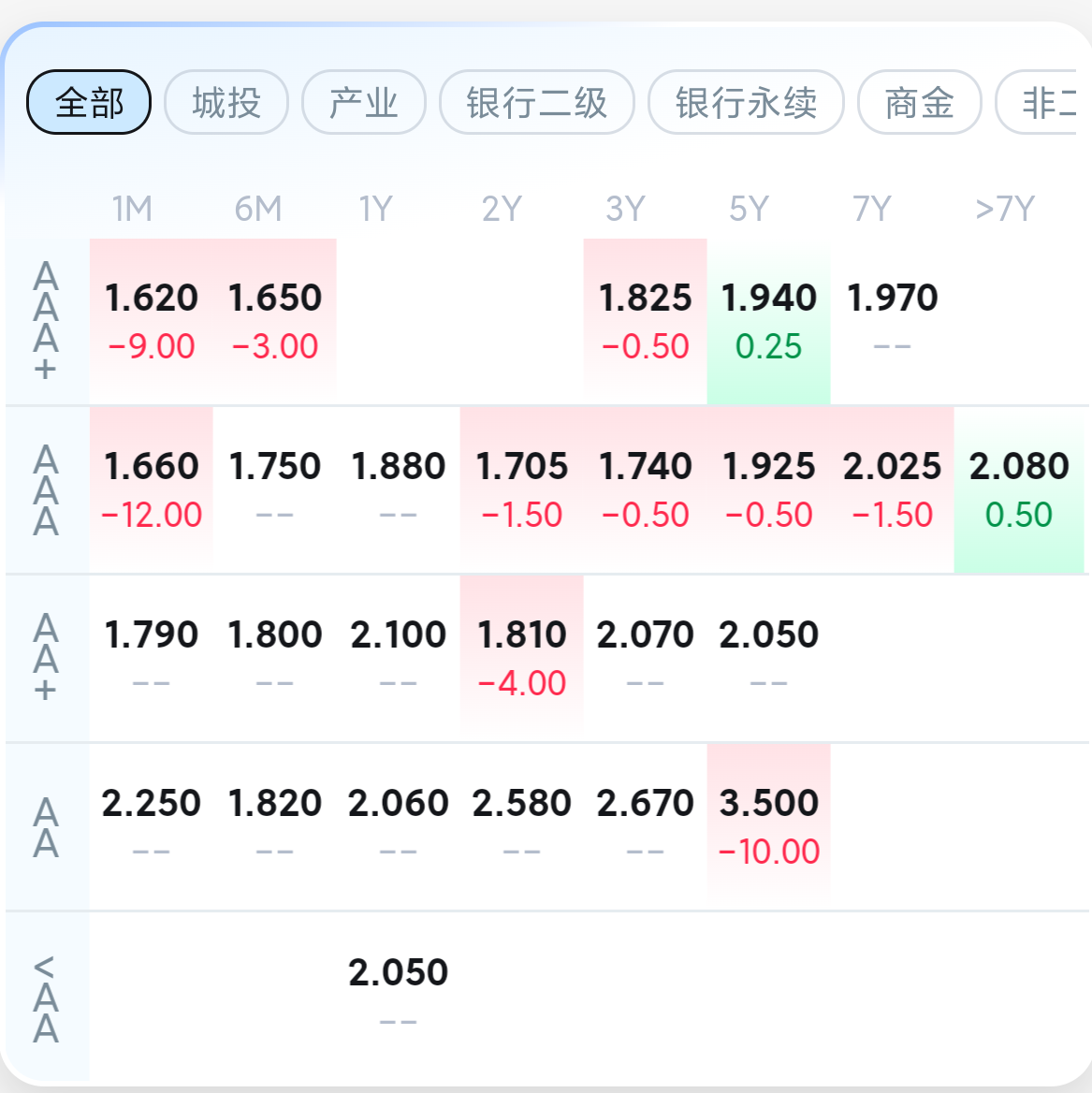Open the 商金 tab
1092x1093 pixels.
pyautogui.click(x=919, y=102)
